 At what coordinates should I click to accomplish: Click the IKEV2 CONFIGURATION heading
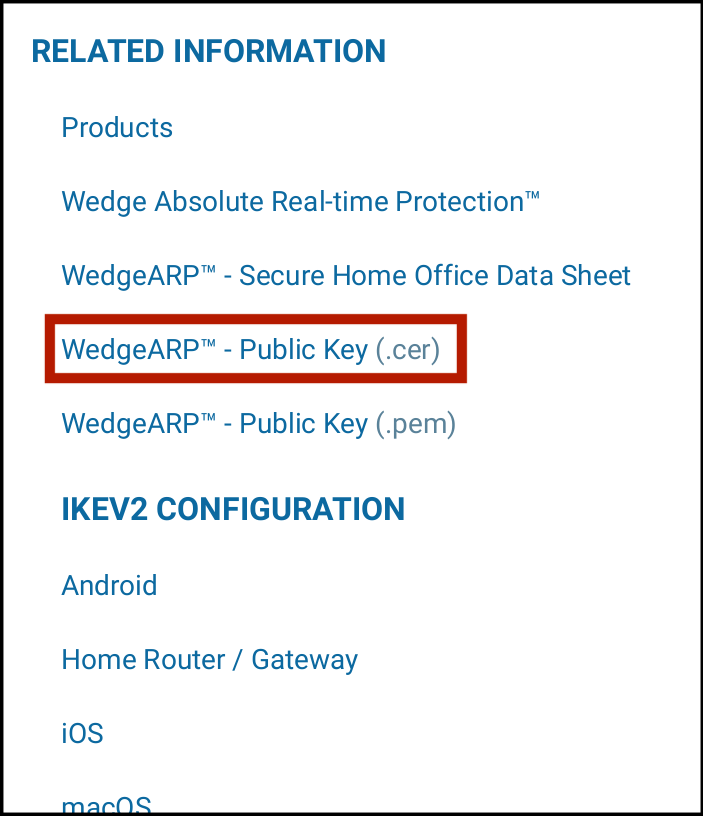pos(233,509)
